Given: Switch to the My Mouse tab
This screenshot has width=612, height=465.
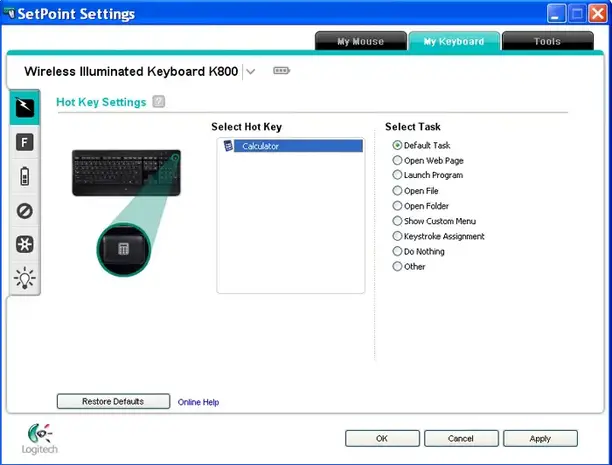Looking at the screenshot, I should pos(361,41).
